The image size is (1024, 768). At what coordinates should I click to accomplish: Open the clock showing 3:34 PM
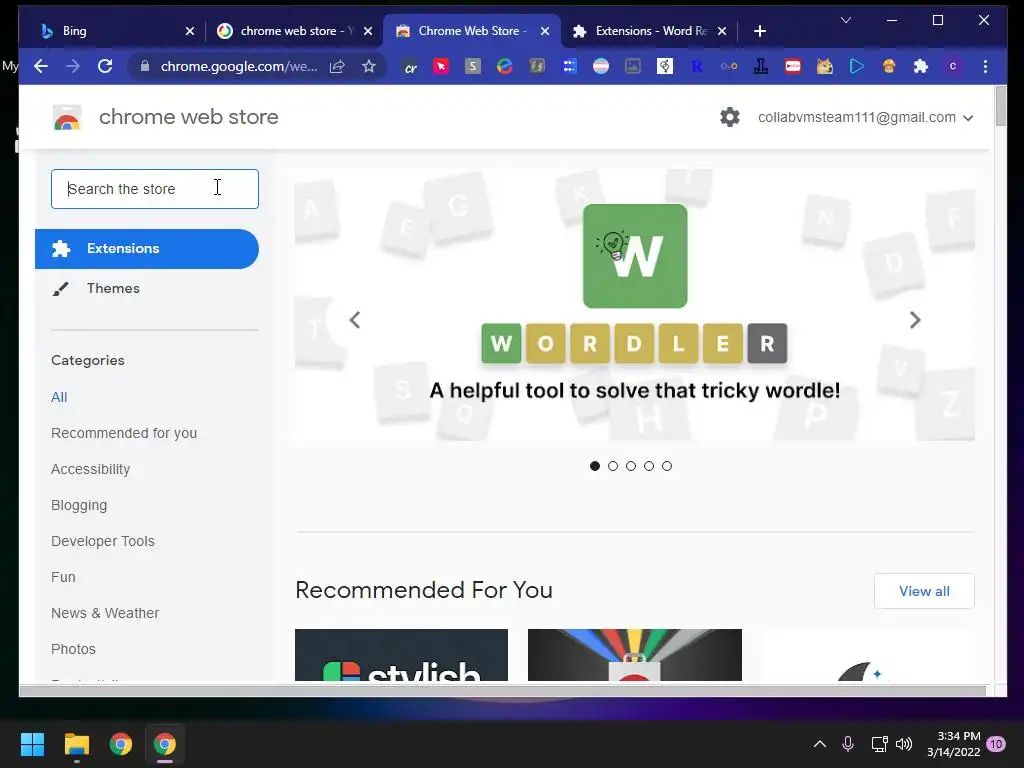[953, 744]
